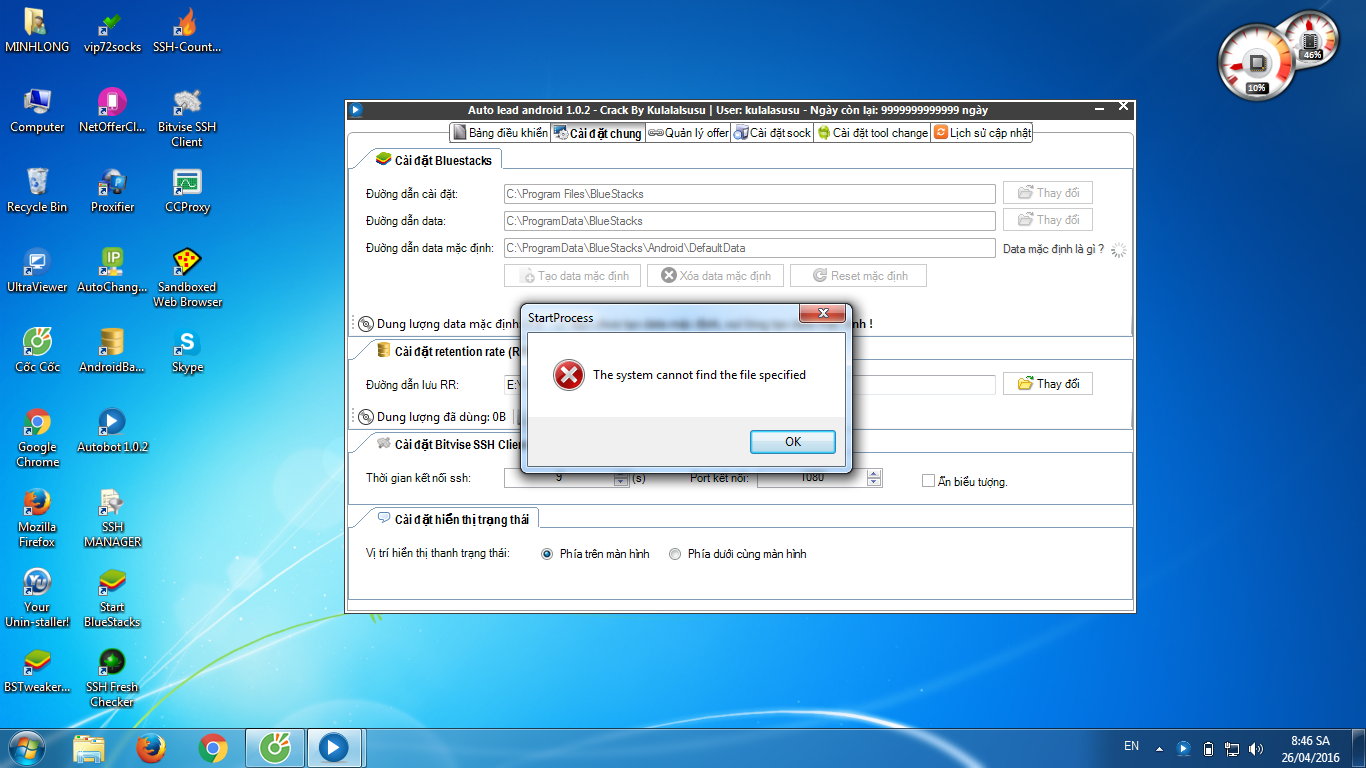Select the Bitvise SSH Client desktop icon
Image resolution: width=1366 pixels, height=768 pixels.
point(187,118)
